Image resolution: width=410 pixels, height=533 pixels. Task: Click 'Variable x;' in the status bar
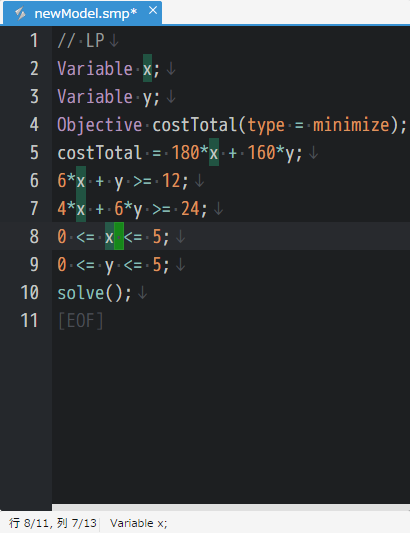click(x=139, y=523)
